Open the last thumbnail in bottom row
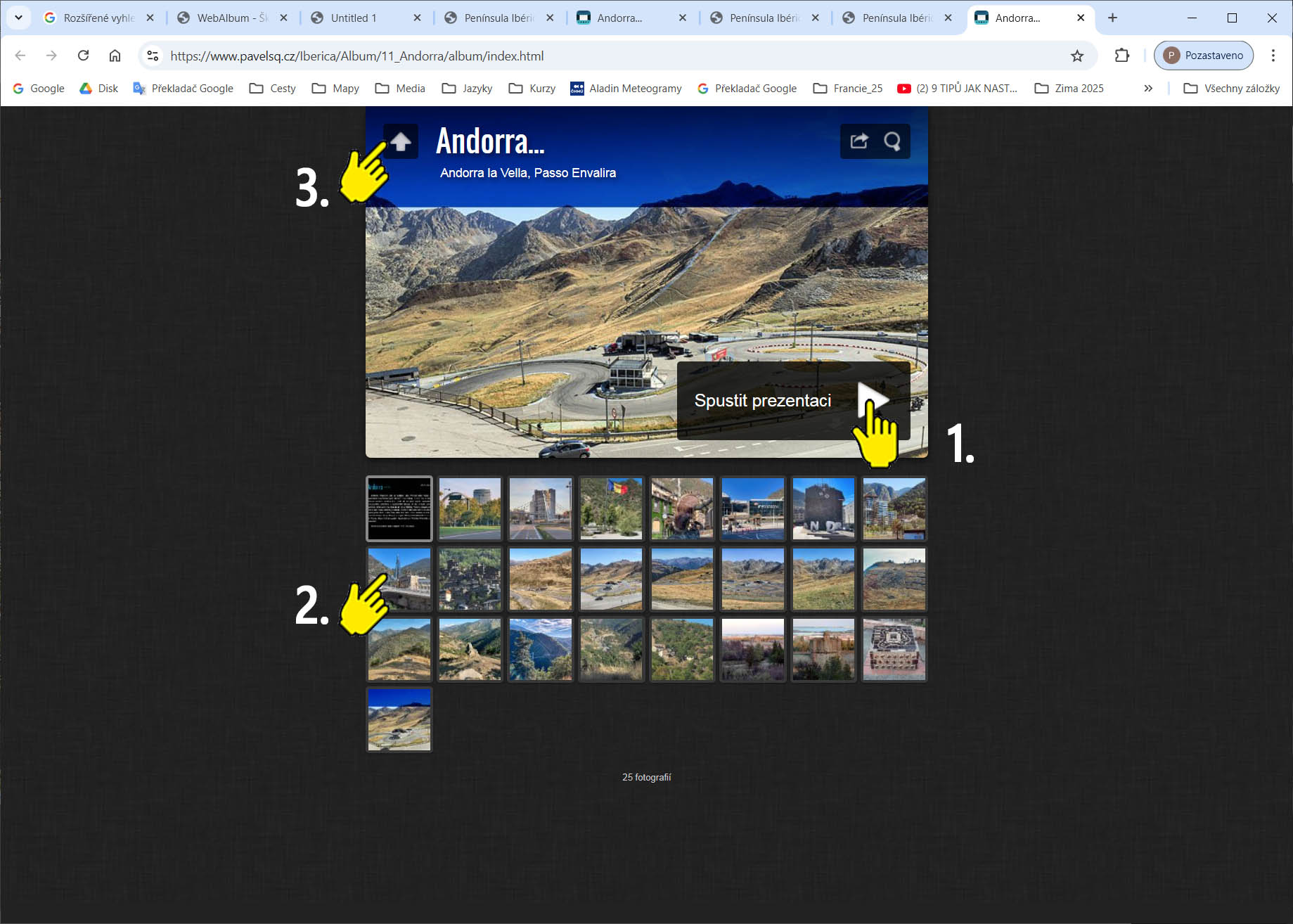 point(399,719)
